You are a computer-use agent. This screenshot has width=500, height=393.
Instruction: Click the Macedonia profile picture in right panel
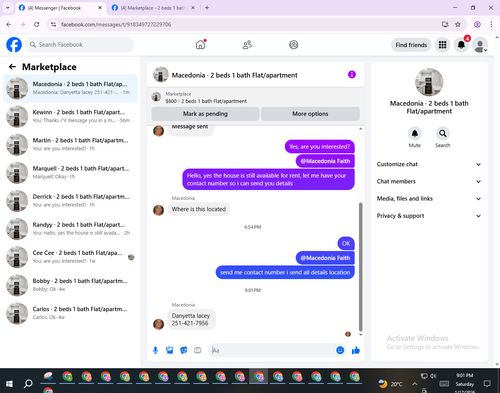pos(429,82)
